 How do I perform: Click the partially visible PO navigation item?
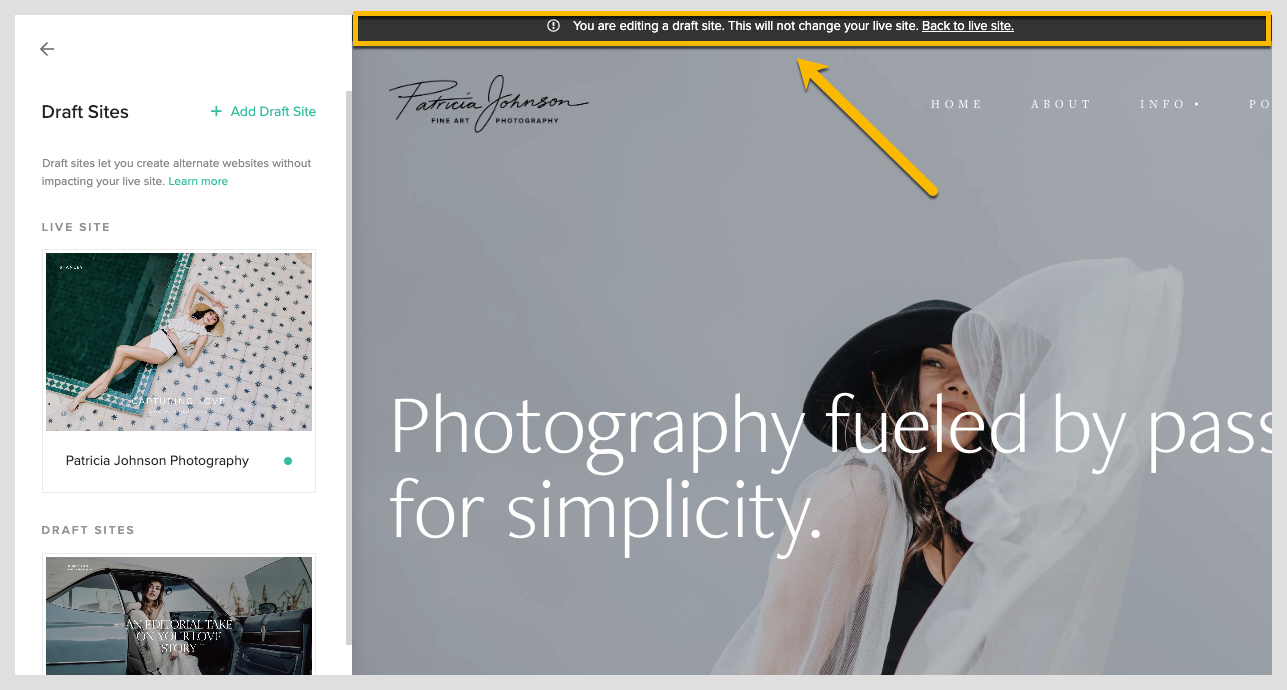(x=1260, y=104)
